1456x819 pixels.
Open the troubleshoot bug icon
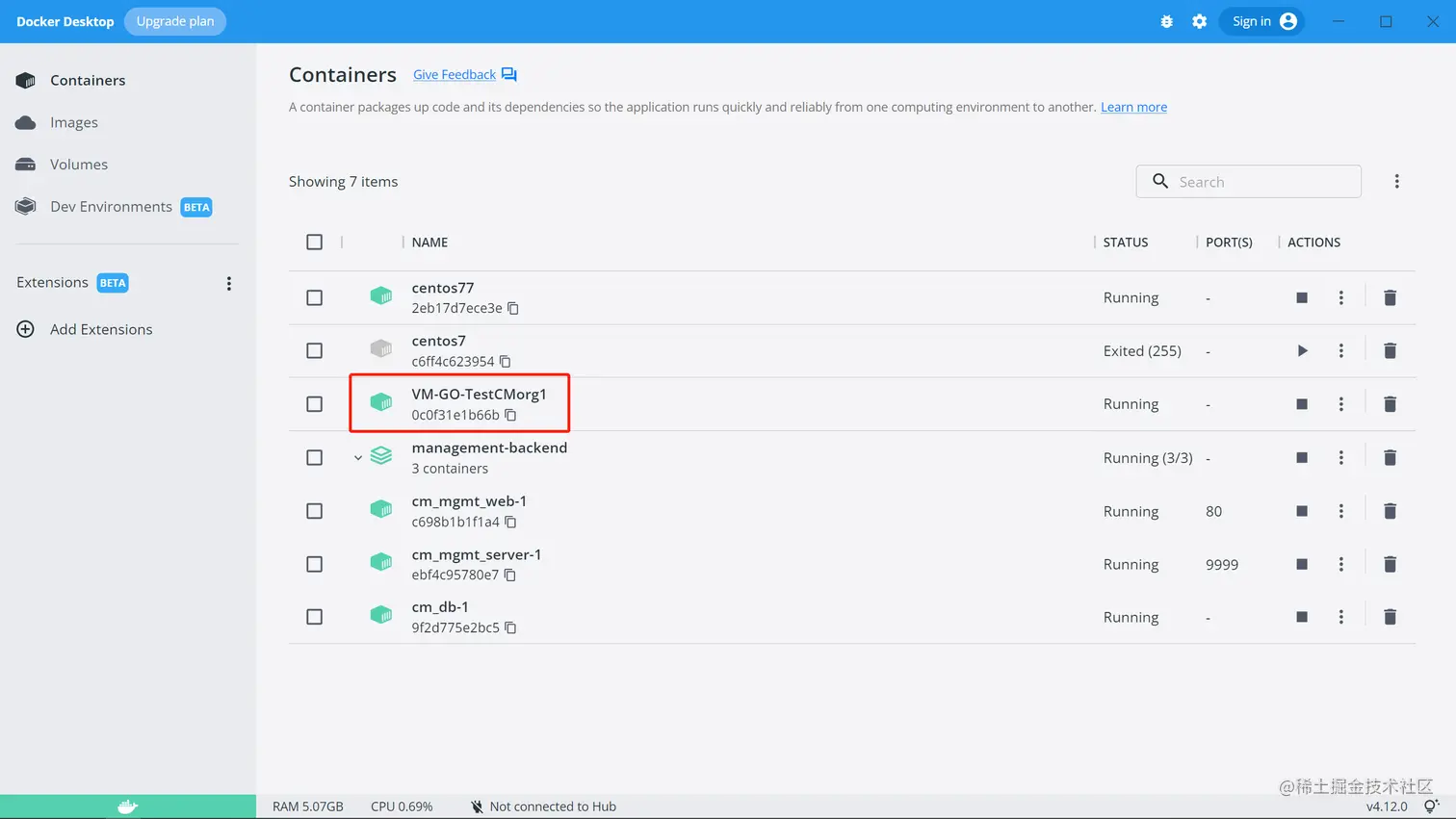pyautogui.click(x=1166, y=21)
